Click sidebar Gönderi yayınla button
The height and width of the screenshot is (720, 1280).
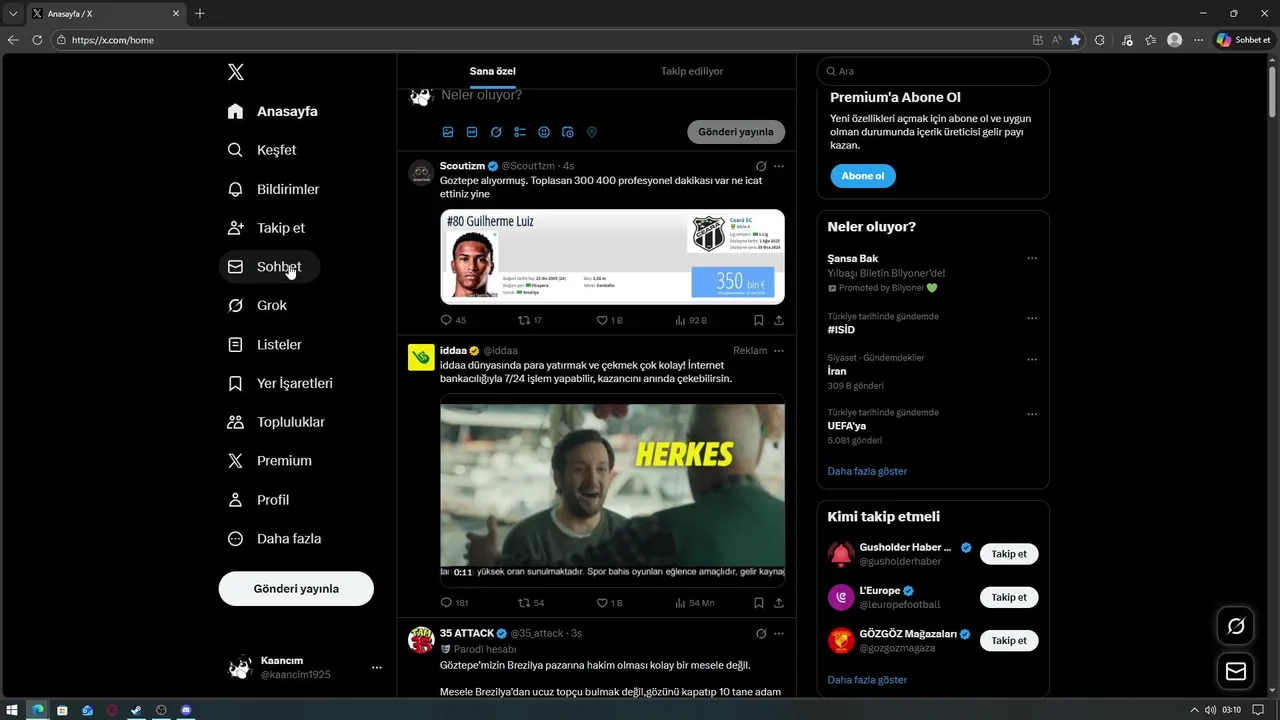(296, 589)
